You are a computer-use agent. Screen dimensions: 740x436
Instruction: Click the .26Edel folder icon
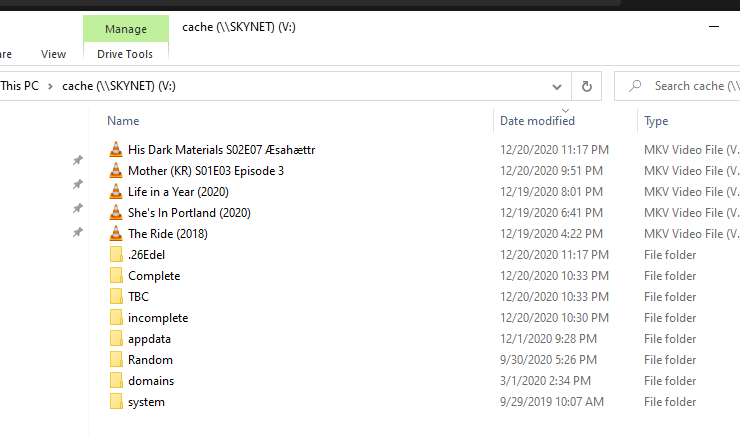coord(116,255)
